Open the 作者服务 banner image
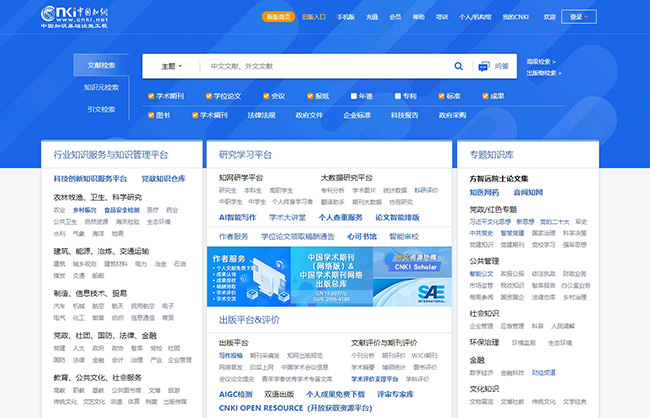Screen dimensions: 650x418 pos(249,277)
